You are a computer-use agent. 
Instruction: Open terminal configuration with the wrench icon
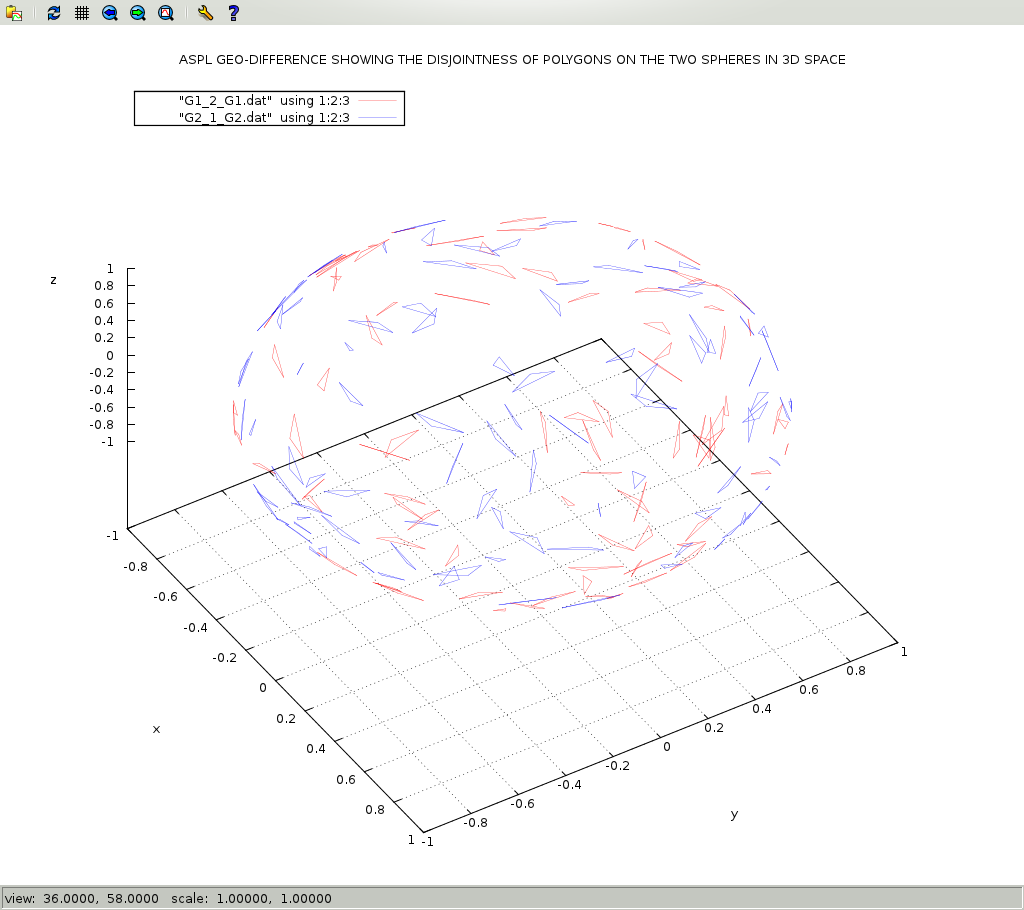(205, 13)
